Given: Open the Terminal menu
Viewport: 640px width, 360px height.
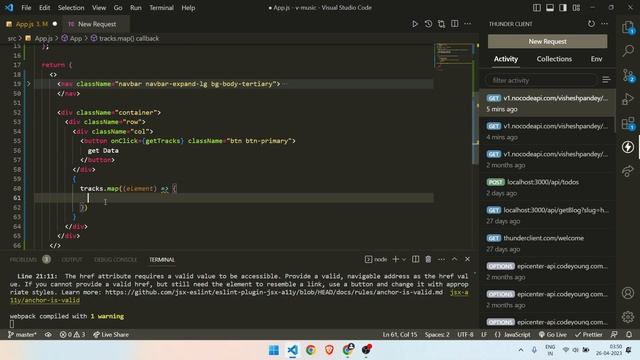Looking at the screenshot, I should tap(161, 8).
